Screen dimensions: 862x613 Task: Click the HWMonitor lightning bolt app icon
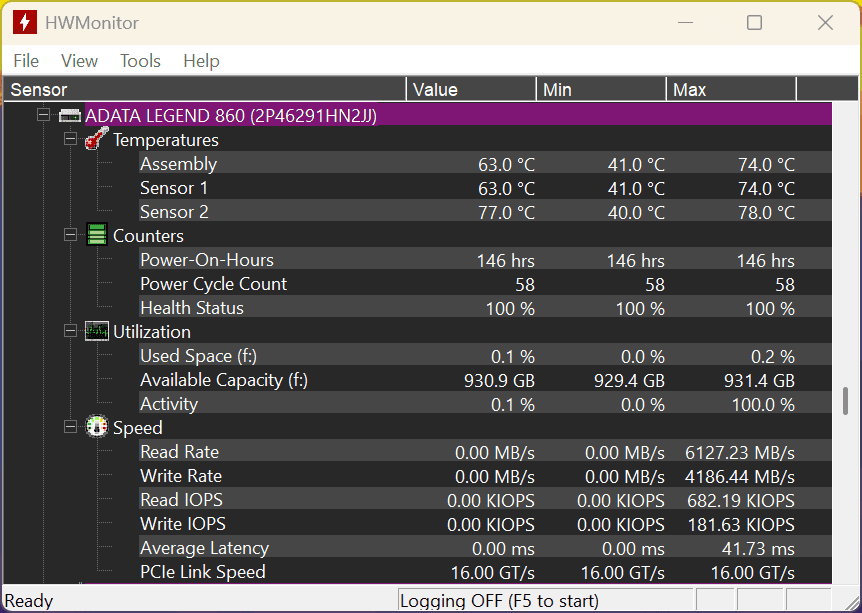25,23
